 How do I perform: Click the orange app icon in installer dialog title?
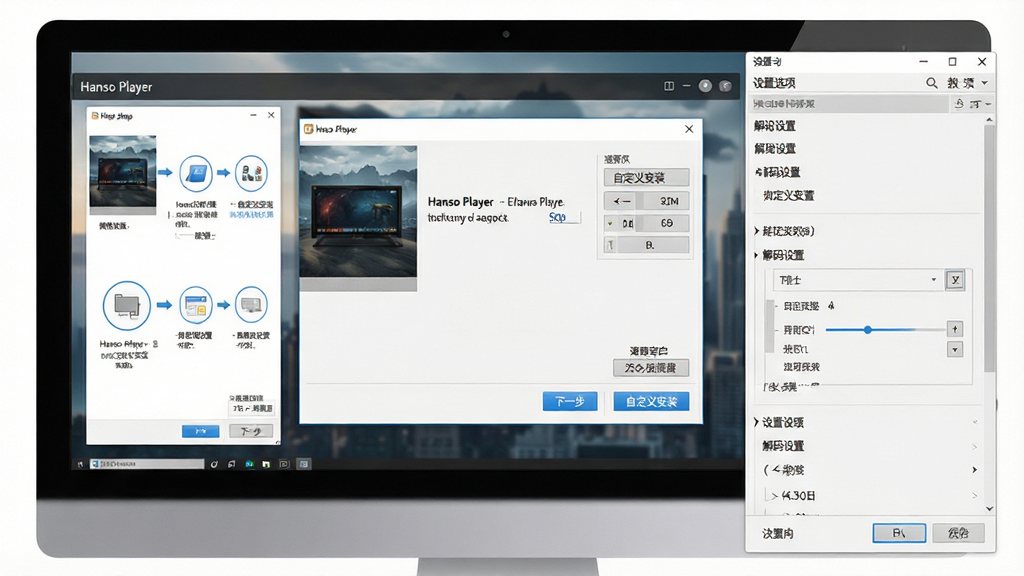tap(309, 129)
